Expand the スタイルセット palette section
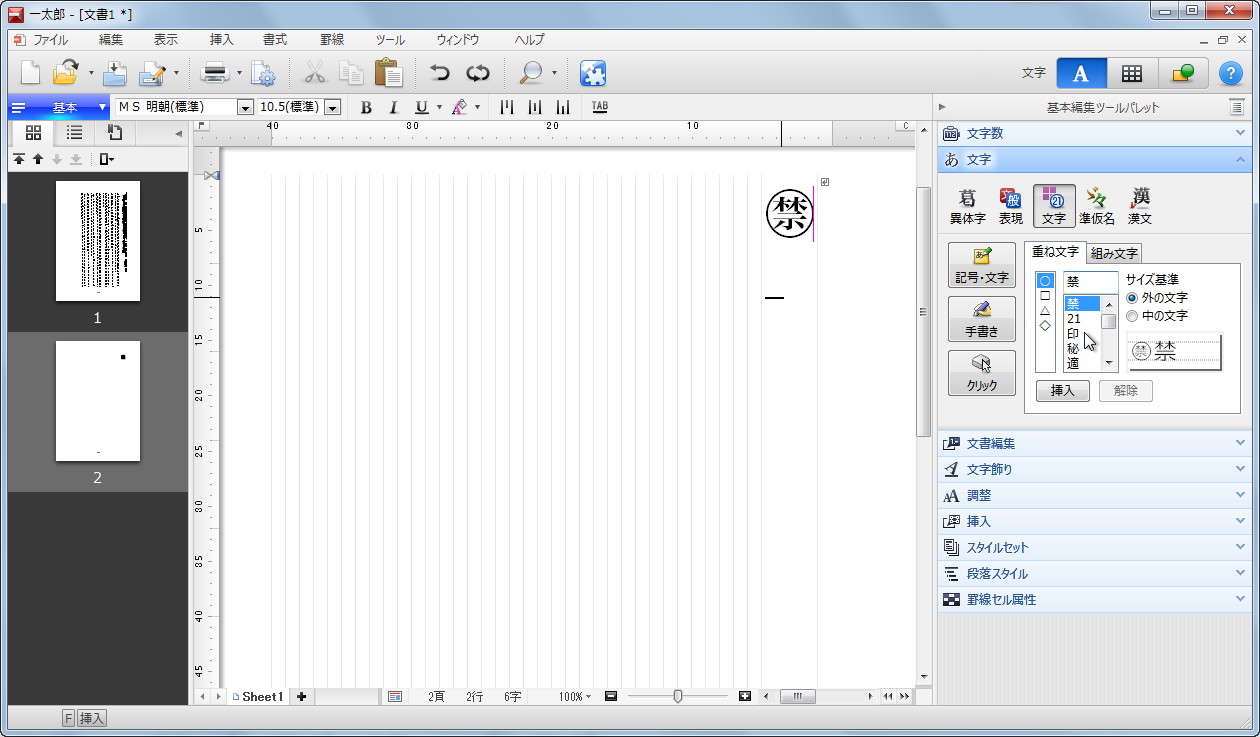Image resolution: width=1260 pixels, height=737 pixels. coord(1094,547)
